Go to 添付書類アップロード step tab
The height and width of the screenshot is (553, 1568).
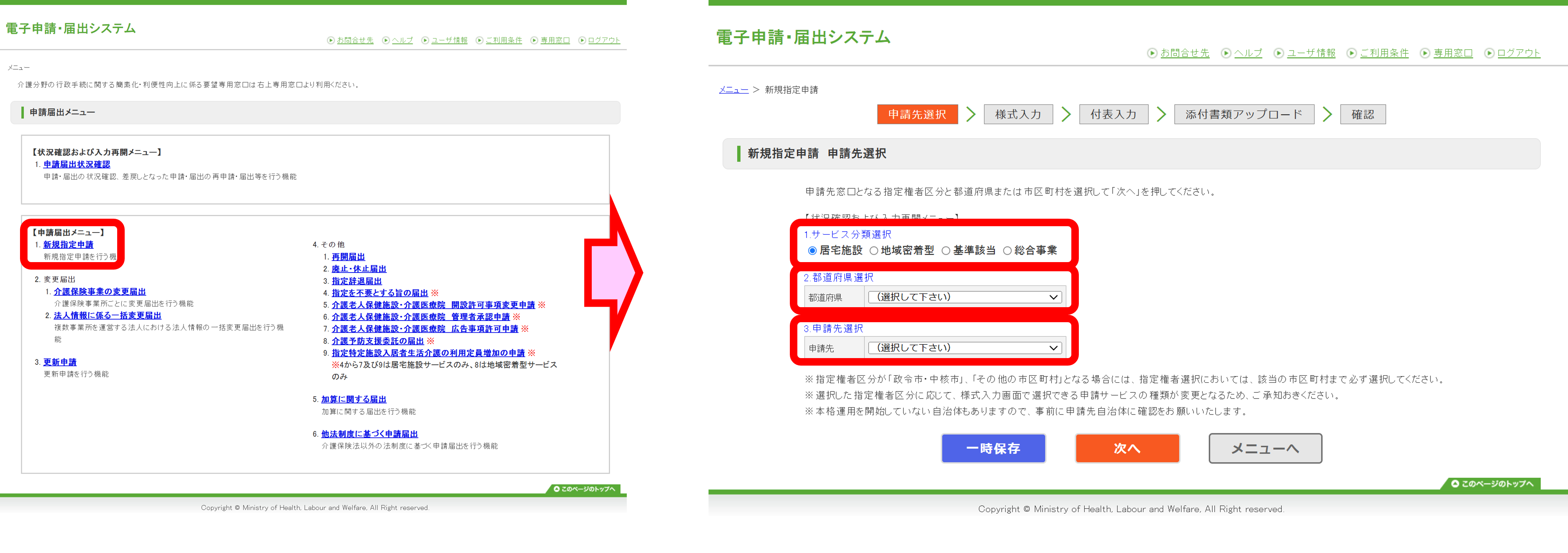1244,114
